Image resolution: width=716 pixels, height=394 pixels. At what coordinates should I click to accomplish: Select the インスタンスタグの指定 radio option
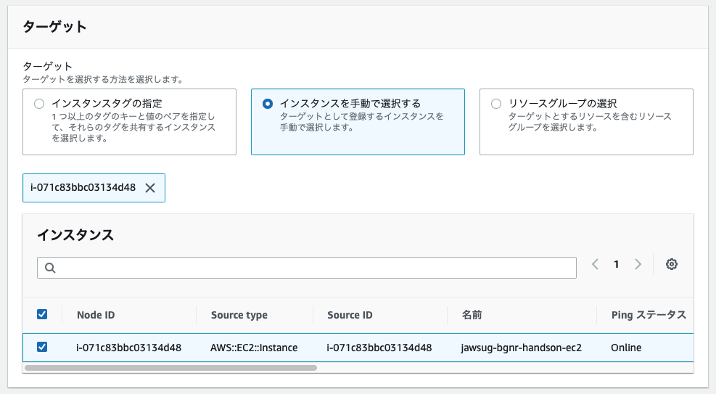[x=39, y=104]
